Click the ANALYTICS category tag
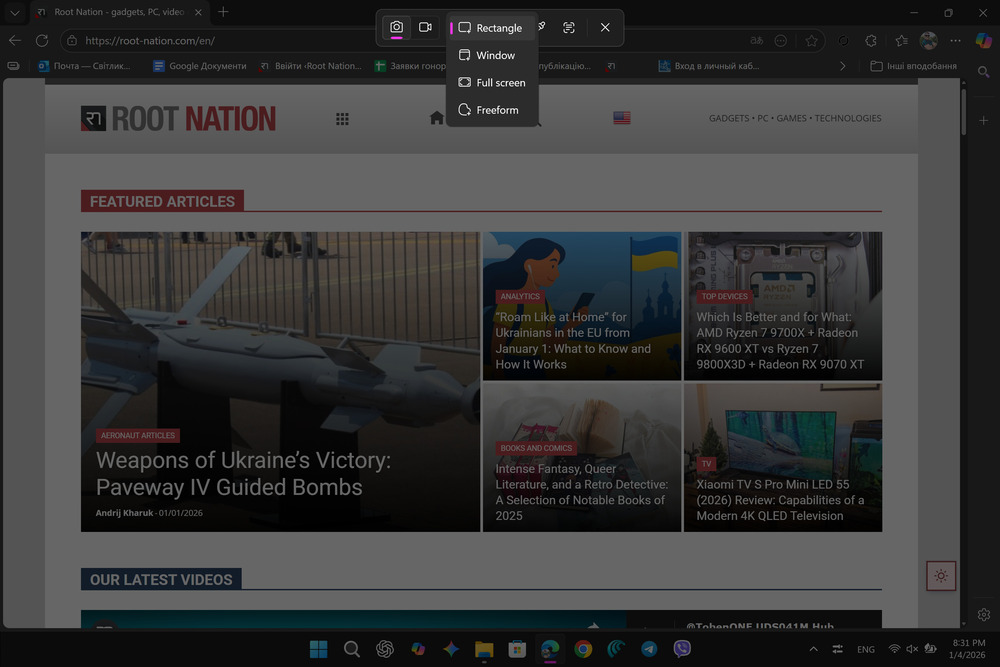 pyautogui.click(x=520, y=297)
